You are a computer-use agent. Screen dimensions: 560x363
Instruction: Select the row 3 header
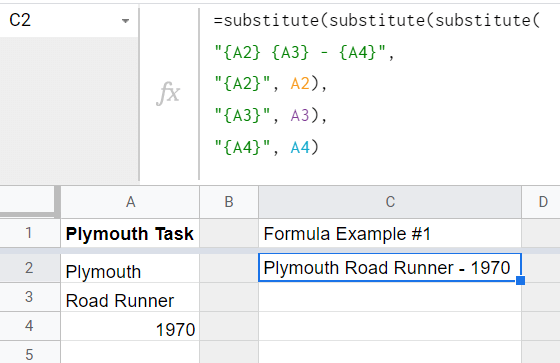tap(29, 297)
